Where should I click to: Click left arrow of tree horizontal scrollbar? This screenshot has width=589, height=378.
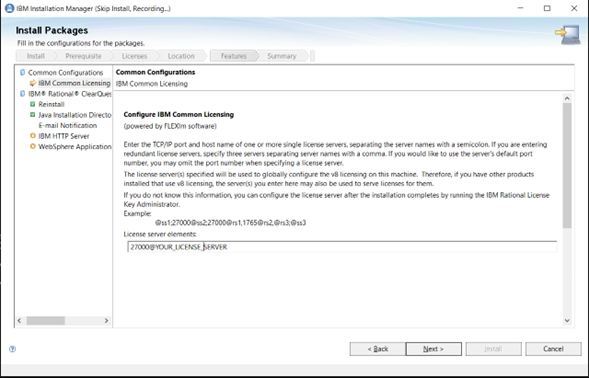tap(20, 321)
